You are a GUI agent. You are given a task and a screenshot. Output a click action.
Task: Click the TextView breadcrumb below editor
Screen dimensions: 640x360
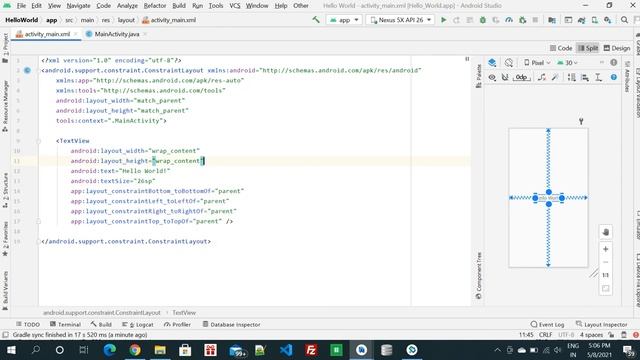184,313
